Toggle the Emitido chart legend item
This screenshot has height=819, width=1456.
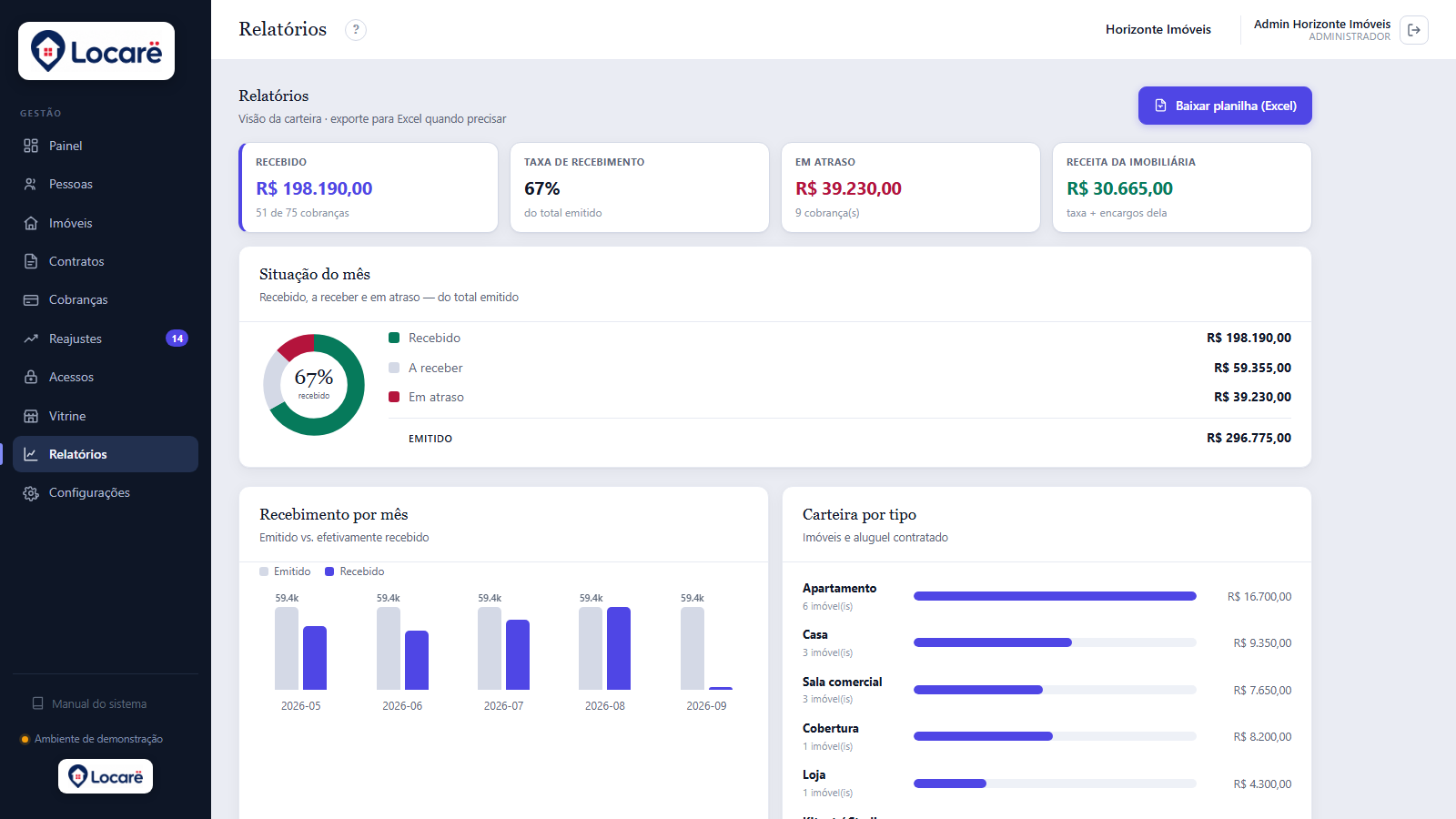(x=285, y=571)
